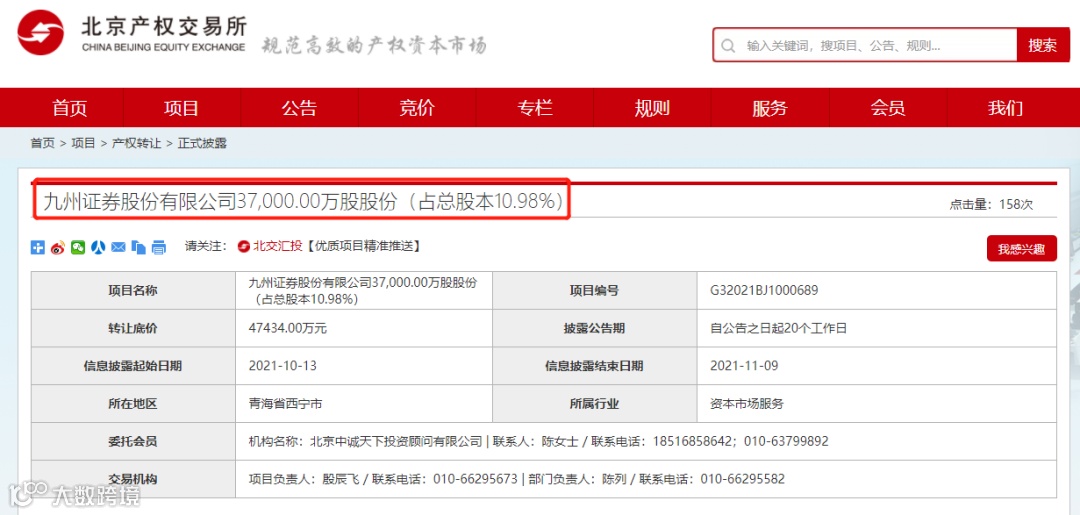Select the end date 2021-11-09
The height and width of the screenshot is (515, 1080).
pyautogui.click(x=744, y=366)
